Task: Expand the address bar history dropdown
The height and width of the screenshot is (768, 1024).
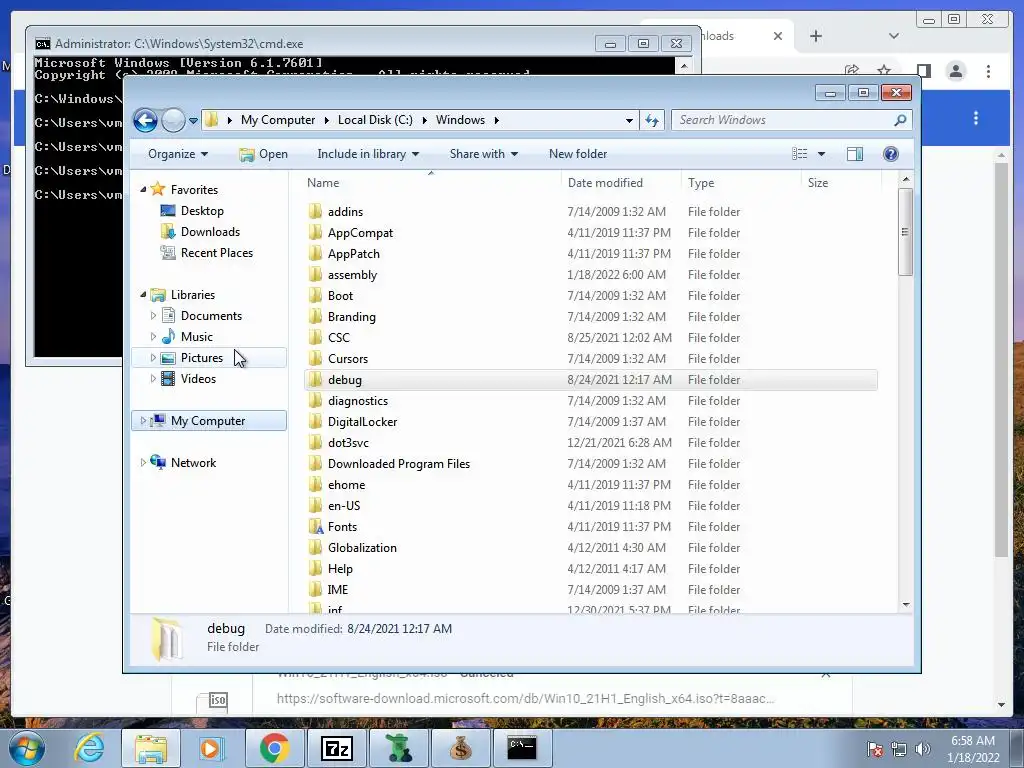Action: 629,121
